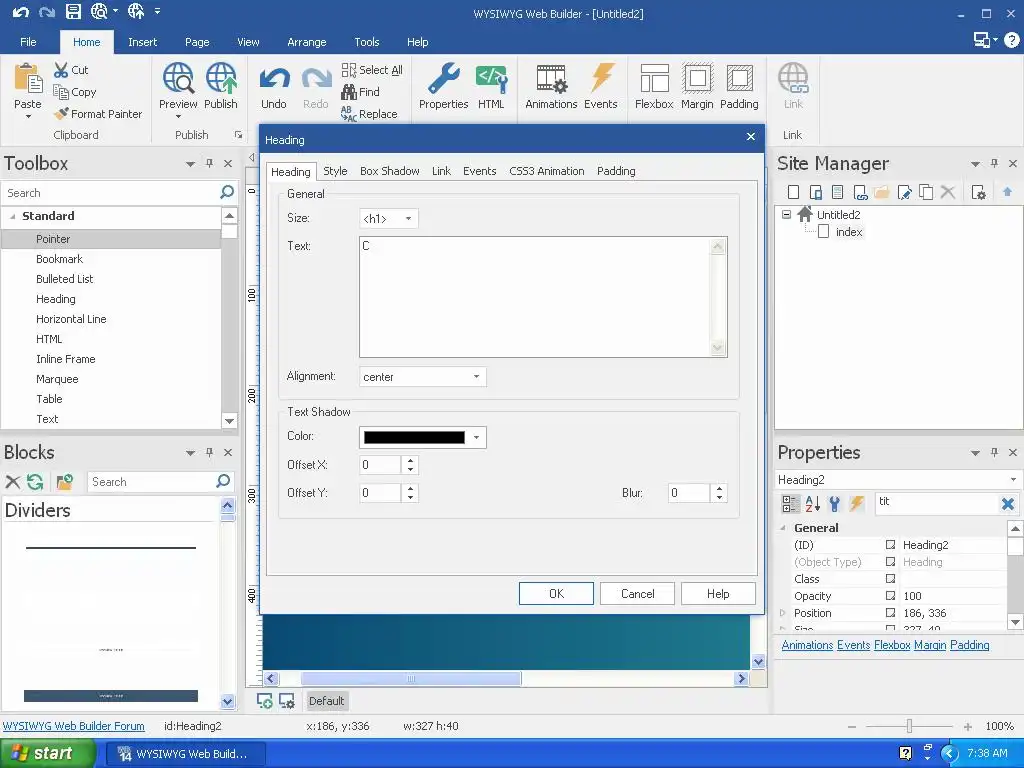This screenshot has height=768, width=1024.
Task: Clear the Properties search filter with X
Action: (x=1008, y=504)
